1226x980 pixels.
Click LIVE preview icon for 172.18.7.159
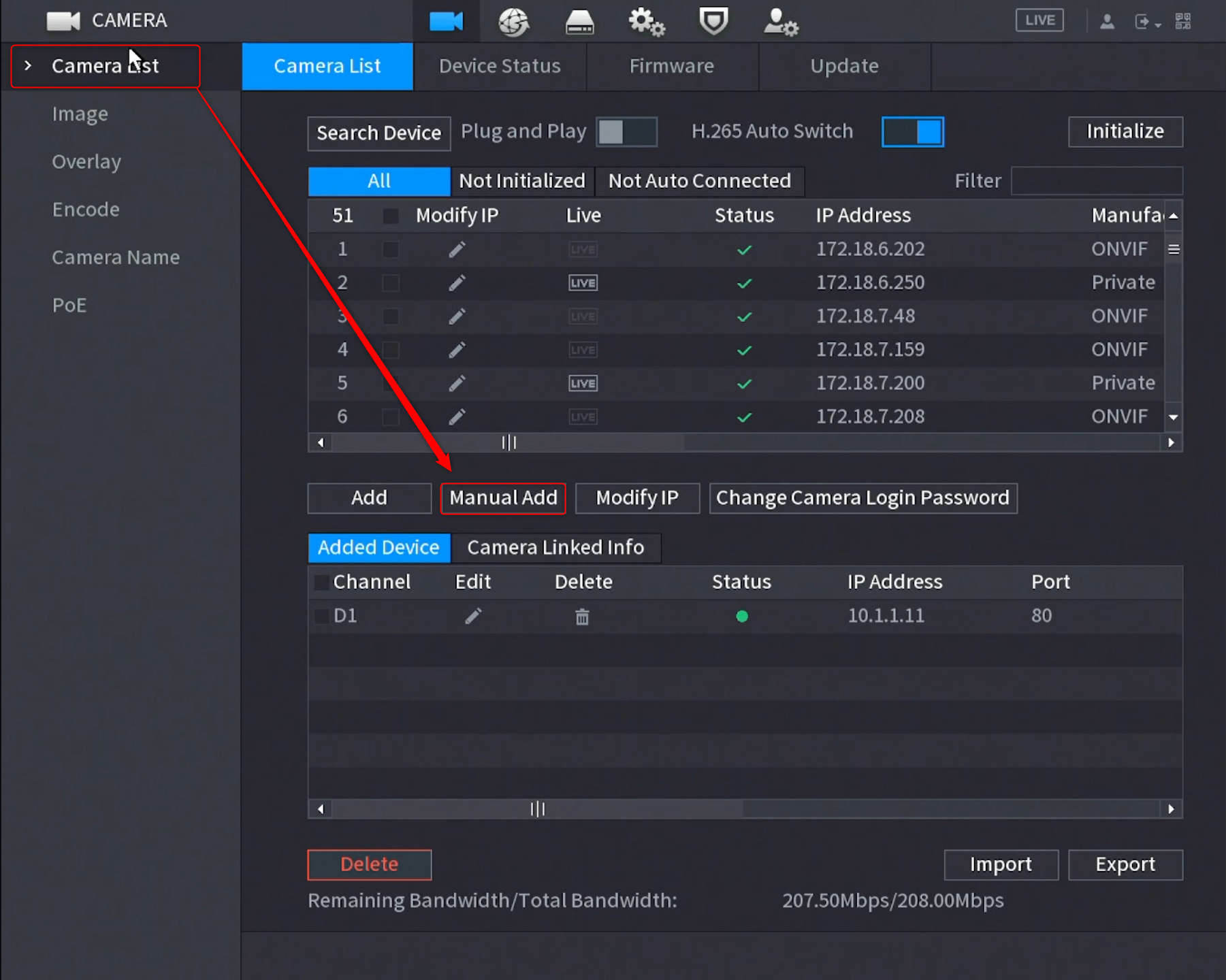583,350
